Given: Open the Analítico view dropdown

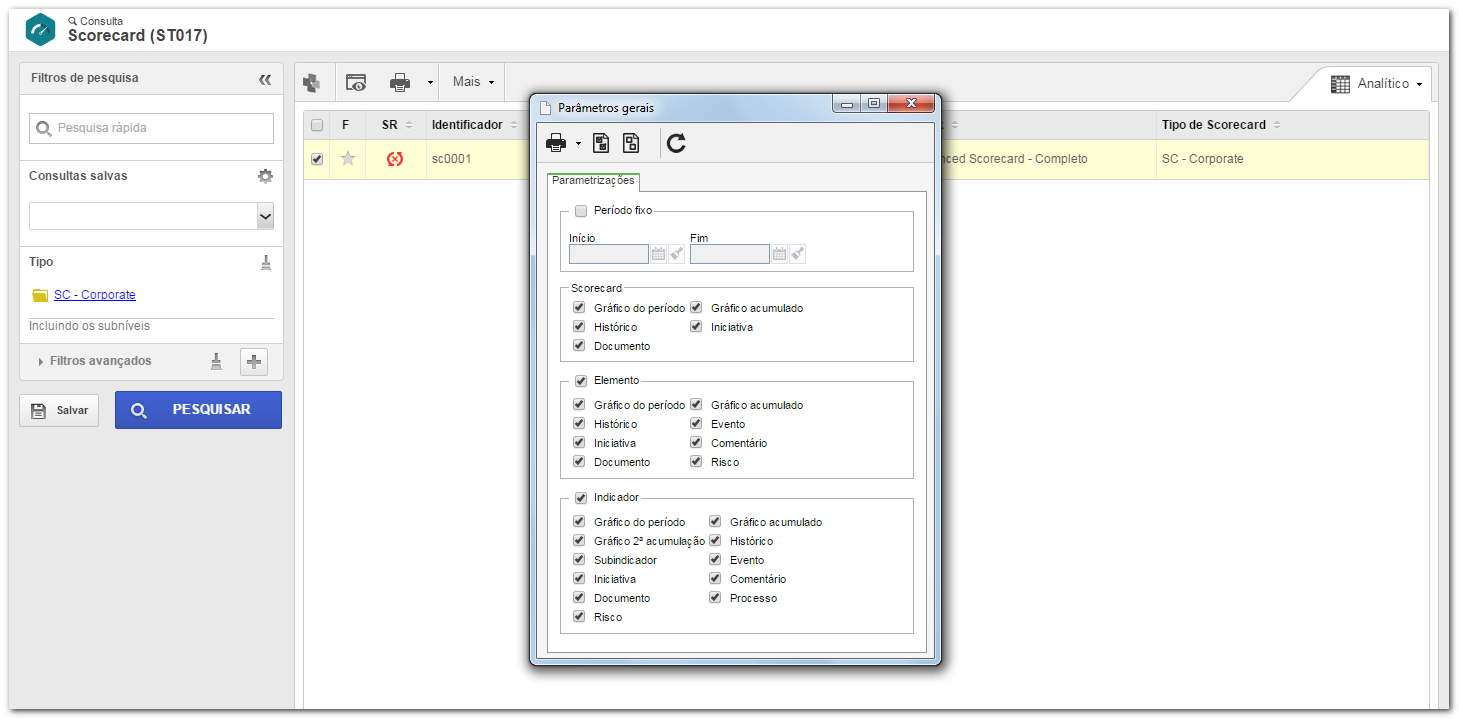Looking at the screenshot, I should (x=1376, y=84).
